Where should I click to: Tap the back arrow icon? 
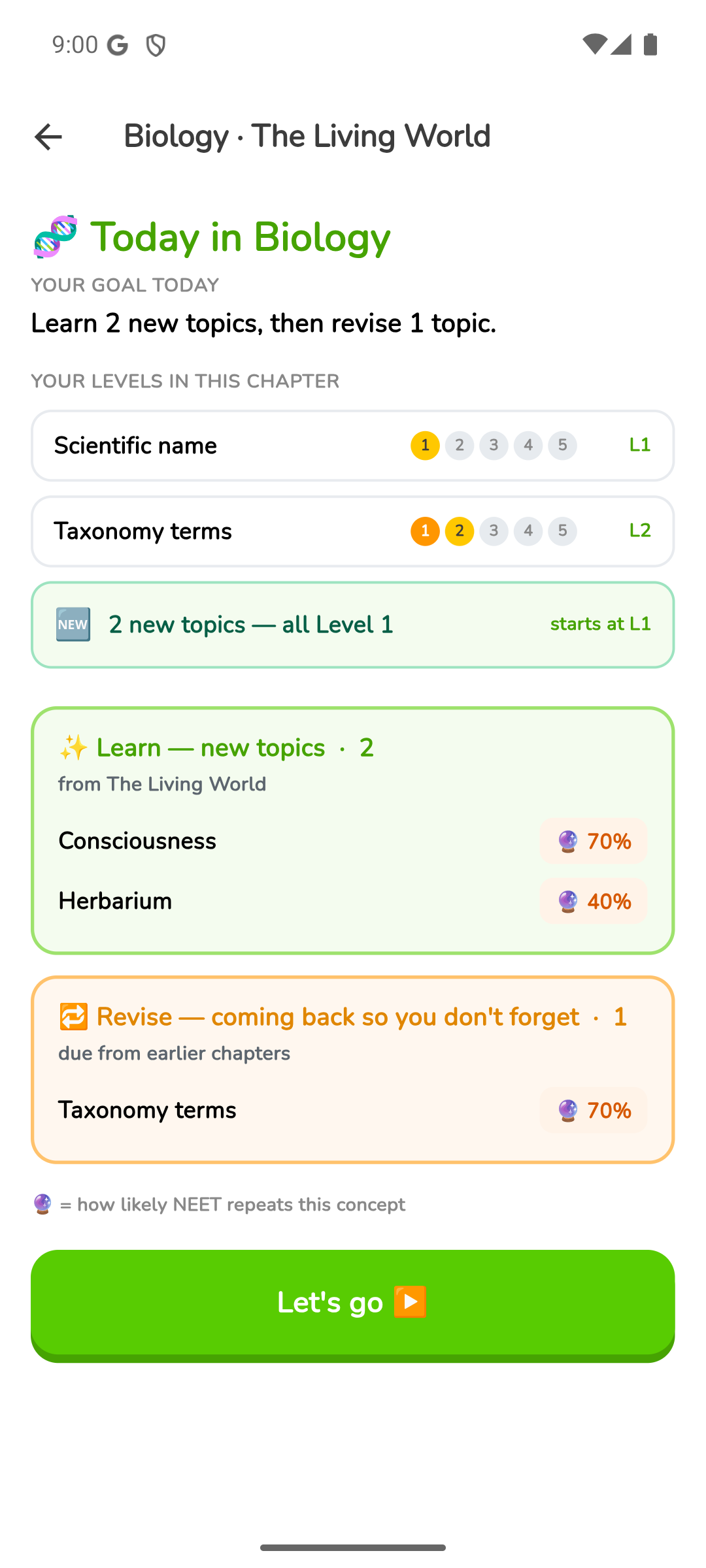(x=48, y=137)
